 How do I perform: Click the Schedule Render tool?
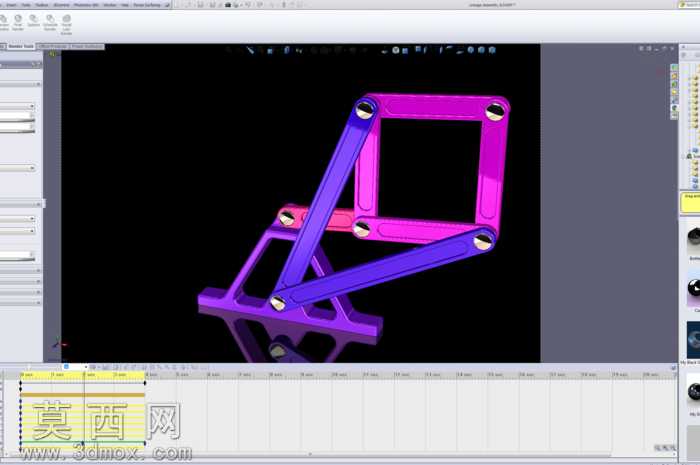[x=50, y=22]
